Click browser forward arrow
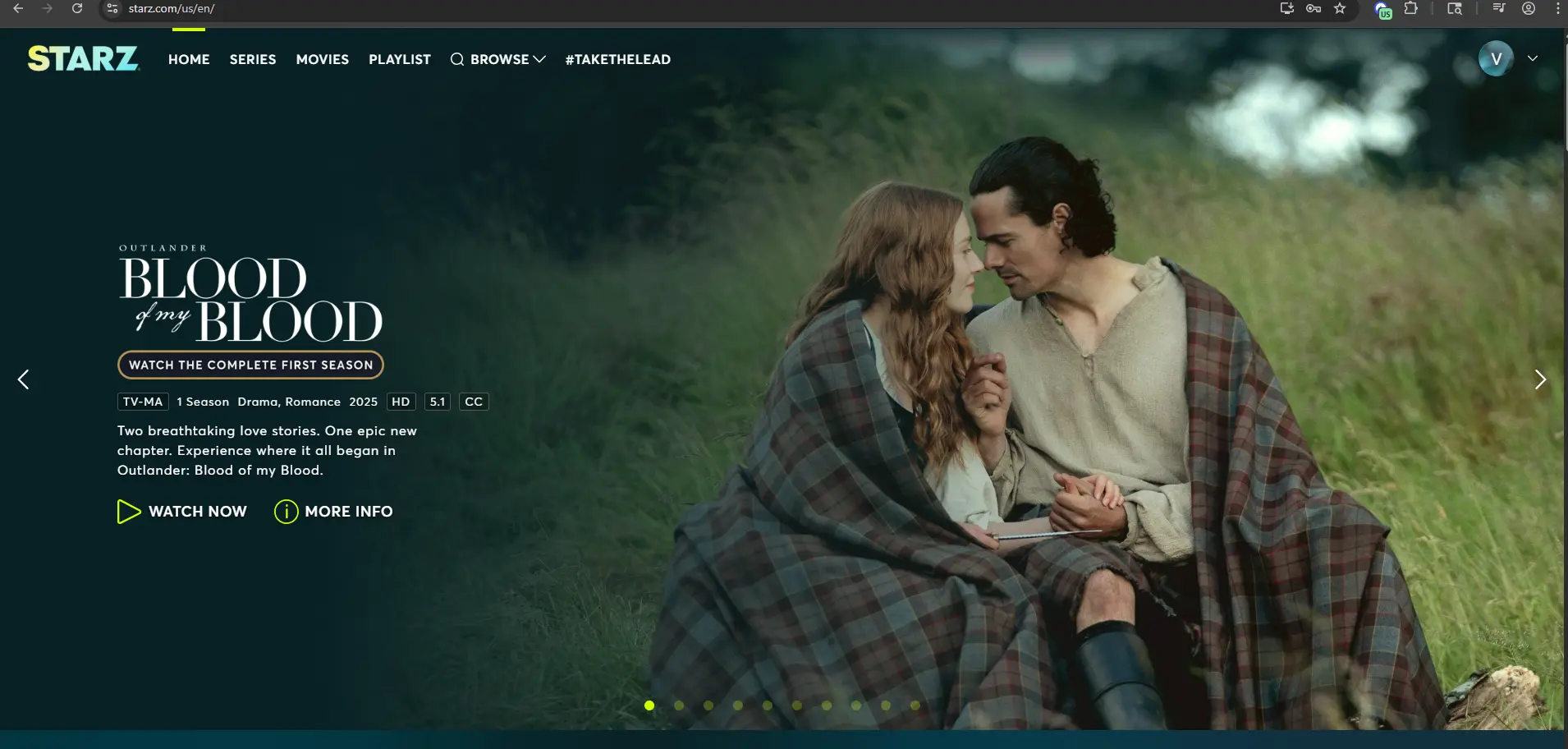 click(48, 8)
